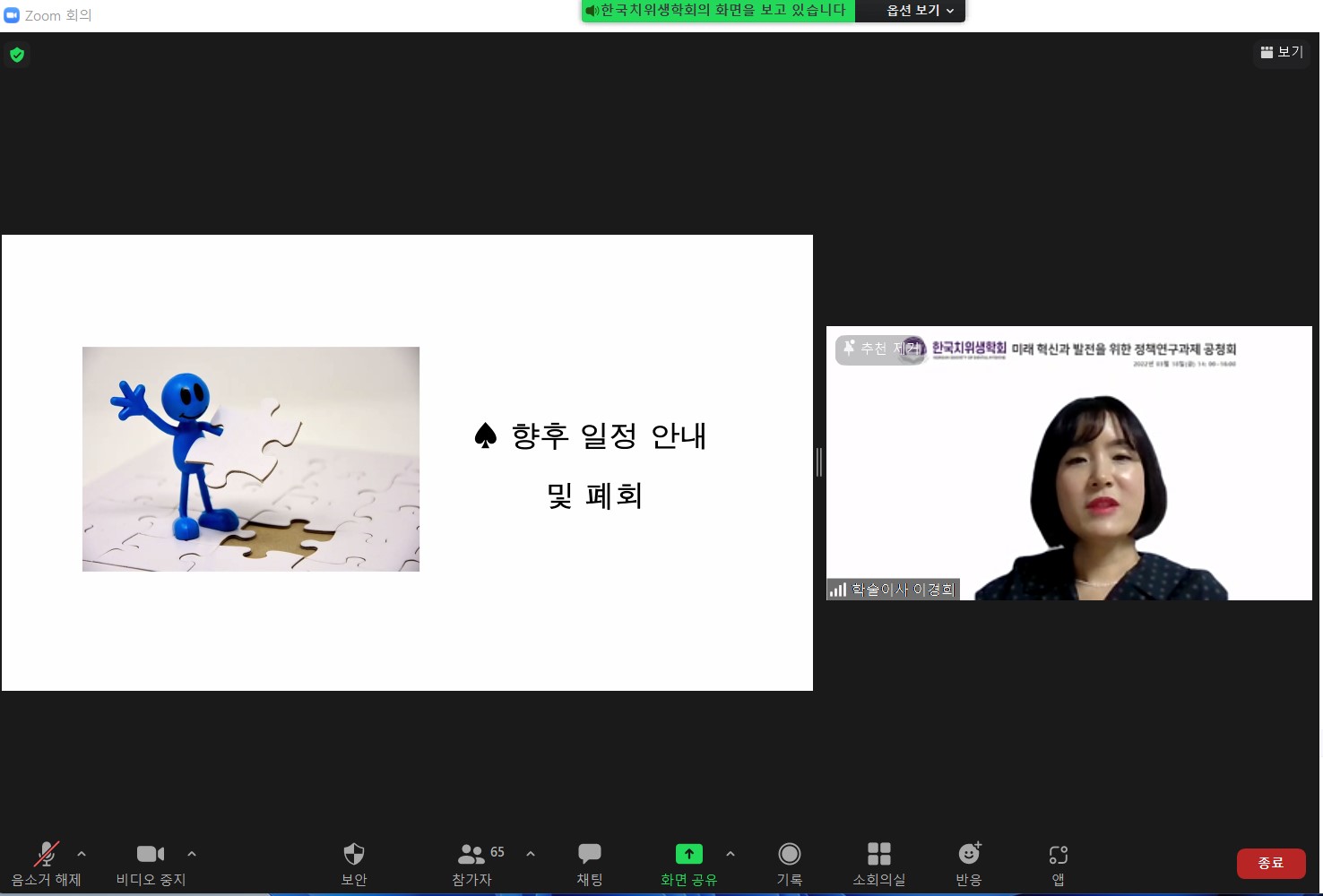1323x896 pixels.
Task: Unmute the microphone
Action: 46,864
